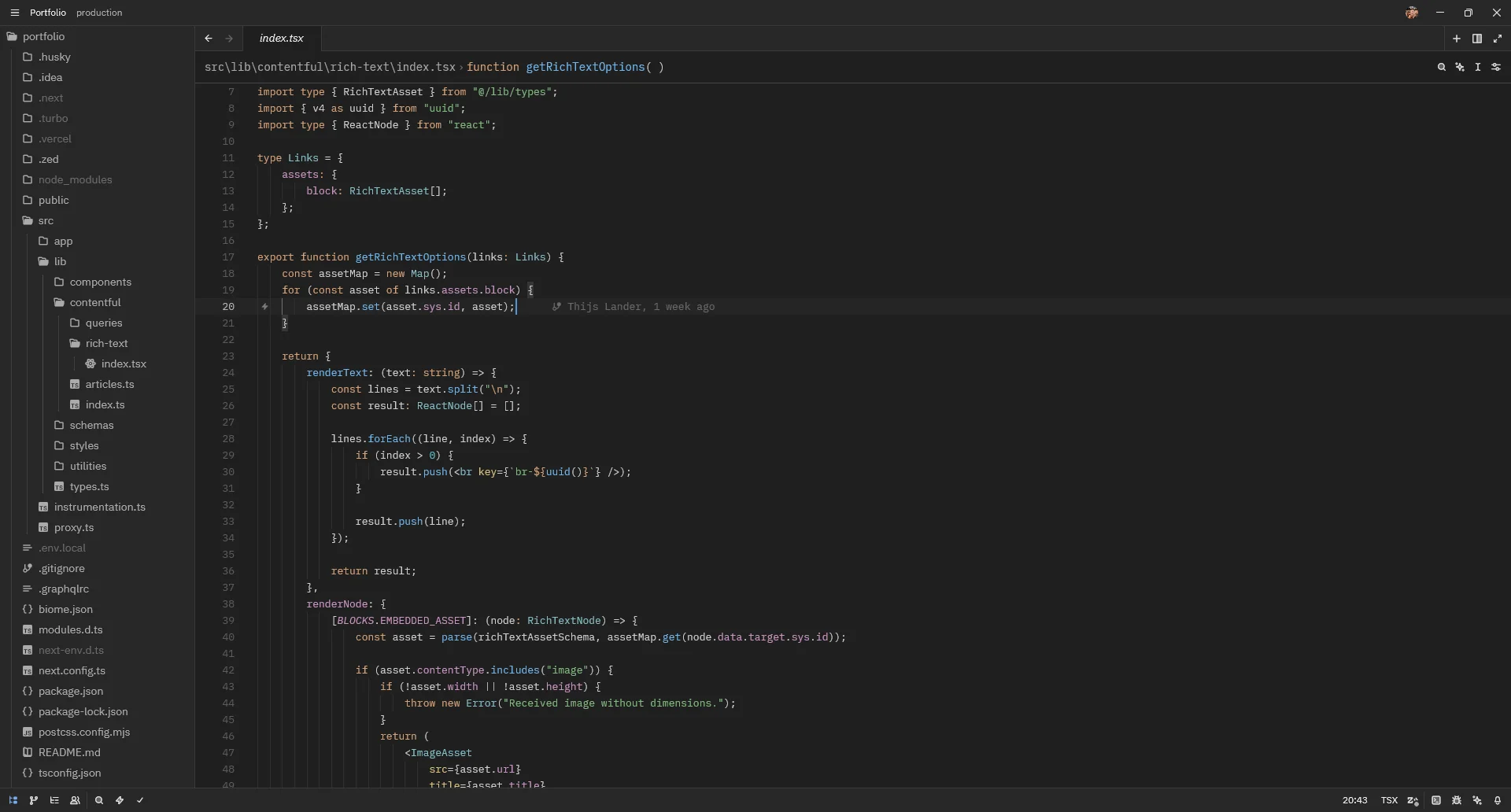1511x812 pixels.
Task: Open the agent panel sparkle icon in status bar
Action: point(1477,800)
